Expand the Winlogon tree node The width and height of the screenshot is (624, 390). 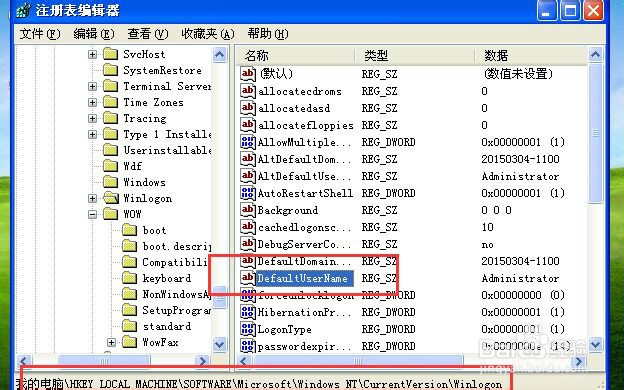pos(92,198)
